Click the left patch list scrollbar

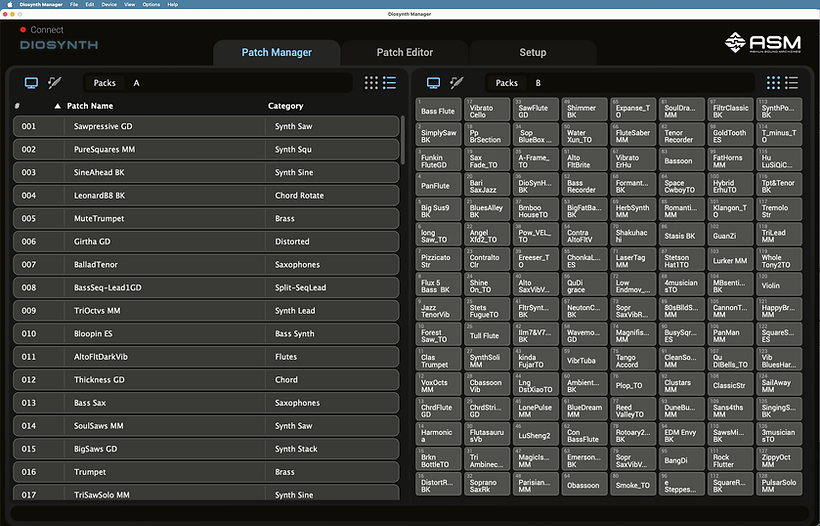coord(402,140)
